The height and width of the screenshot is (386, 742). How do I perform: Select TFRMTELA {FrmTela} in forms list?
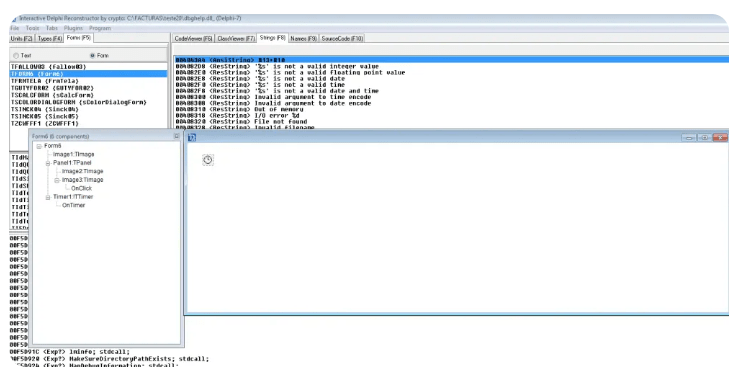pyautogui.click(x=88, y=81)
